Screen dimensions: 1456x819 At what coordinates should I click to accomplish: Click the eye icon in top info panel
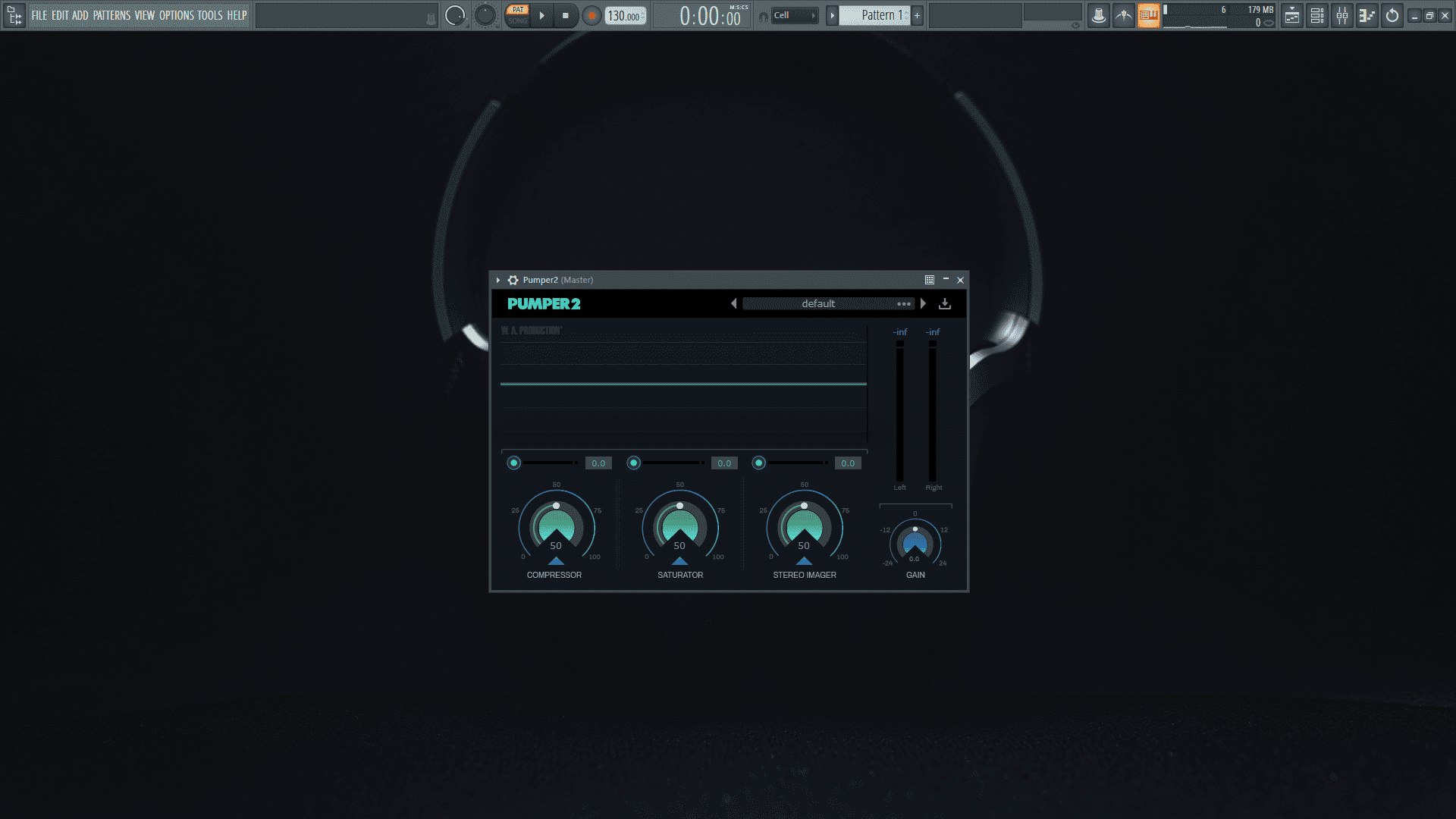pos(1075,25)
